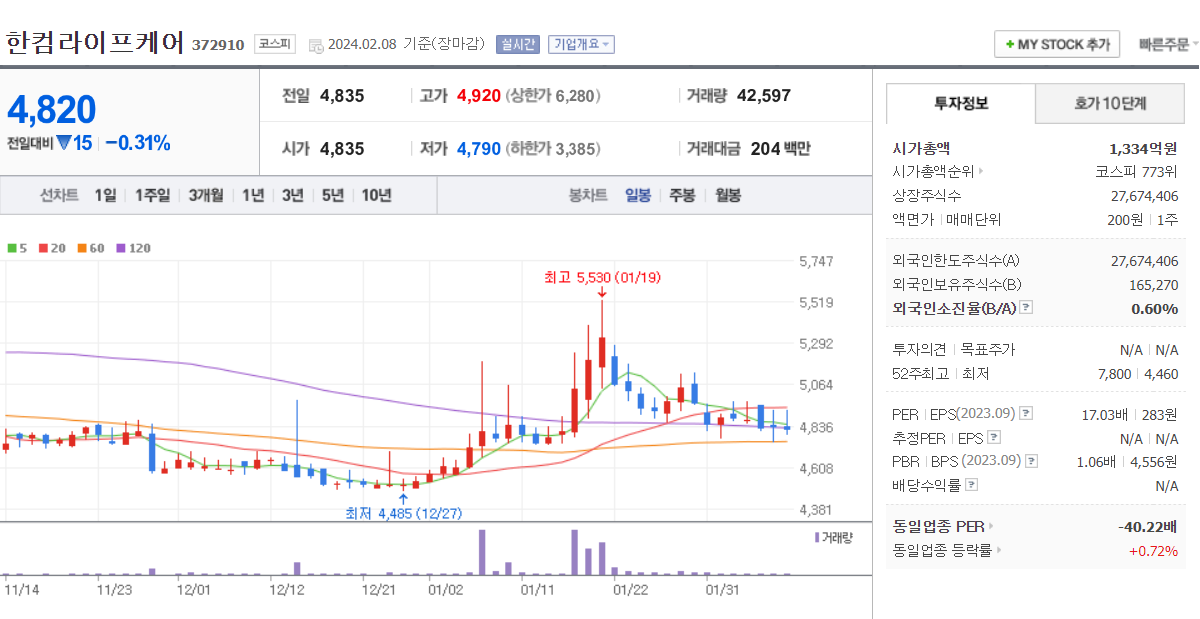
Task: Click the blue down-triangle beside 전일대비 15
Action: click(x=64, y=143)
